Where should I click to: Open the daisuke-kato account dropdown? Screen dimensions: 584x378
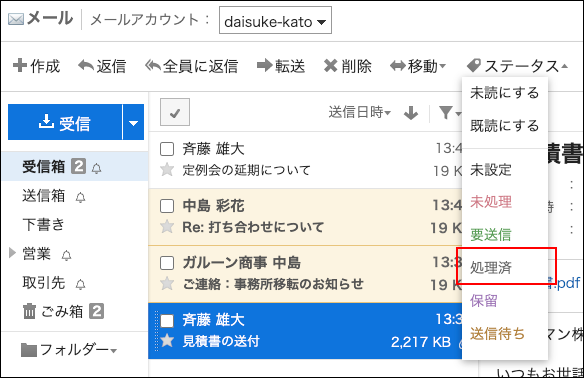click(275, 20)
